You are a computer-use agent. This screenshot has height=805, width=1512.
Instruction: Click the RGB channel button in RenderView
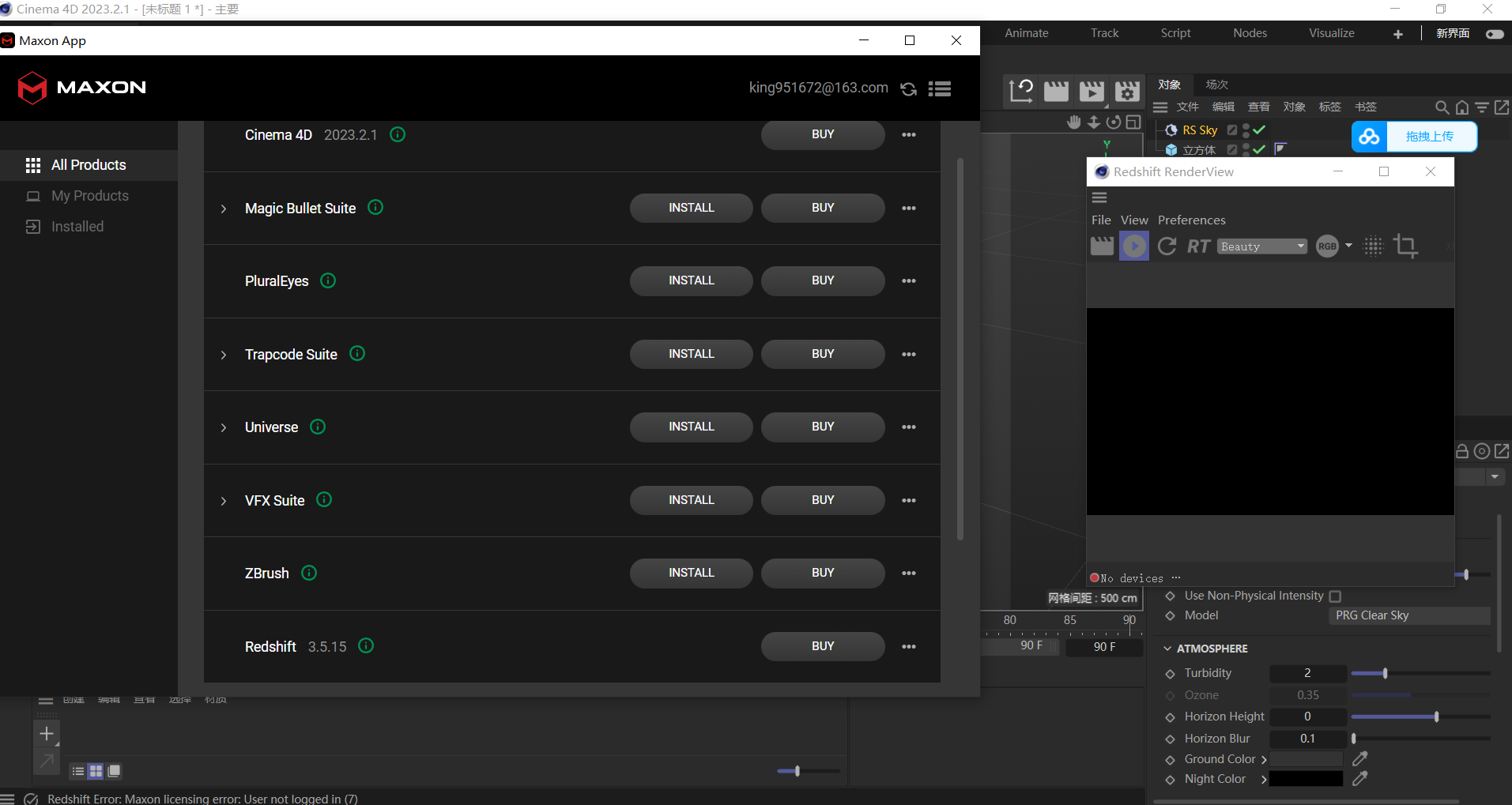(x=1327, y=246)
